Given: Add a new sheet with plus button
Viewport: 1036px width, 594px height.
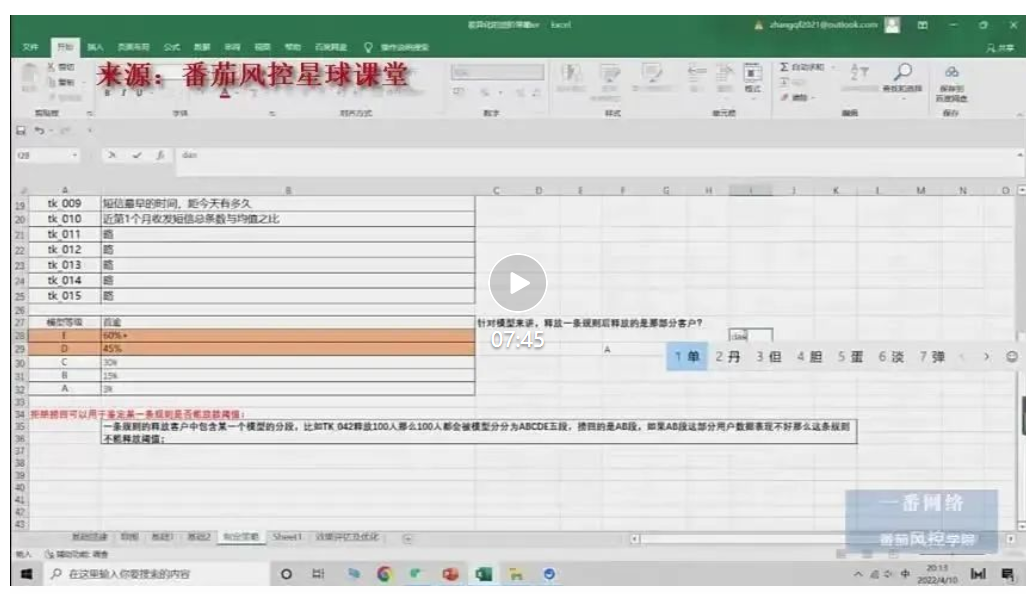Looking at the screenshot, I should [x=407, y=538].
